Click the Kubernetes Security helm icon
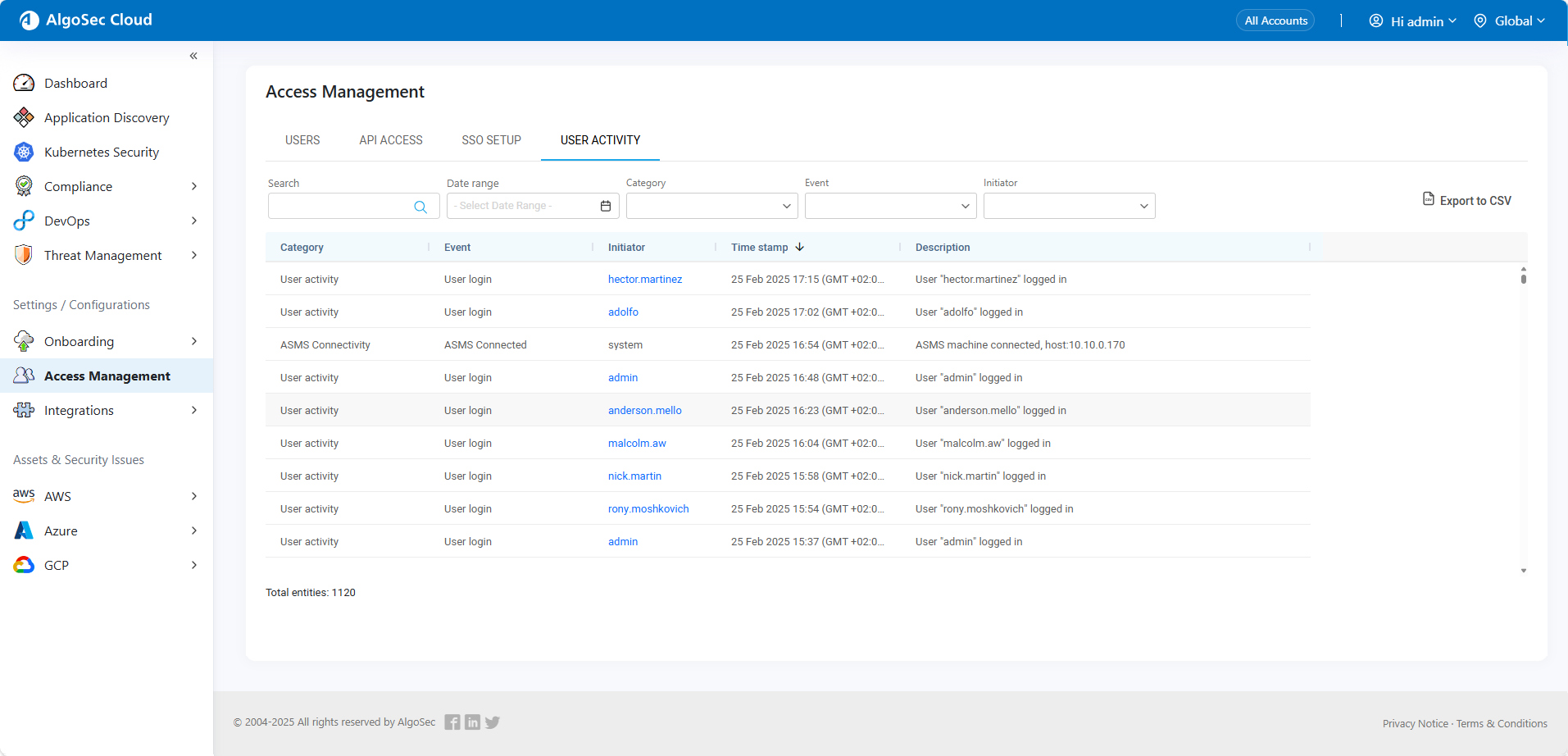The image size is (1568, 756). 24,152
